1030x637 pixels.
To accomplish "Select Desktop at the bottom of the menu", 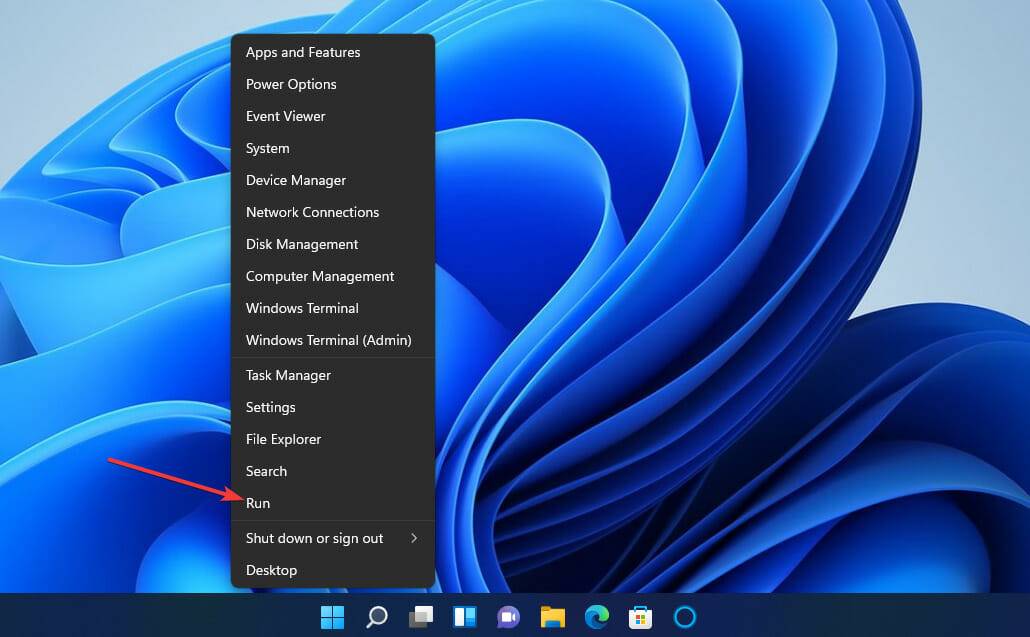I will [x=271, y=570].
